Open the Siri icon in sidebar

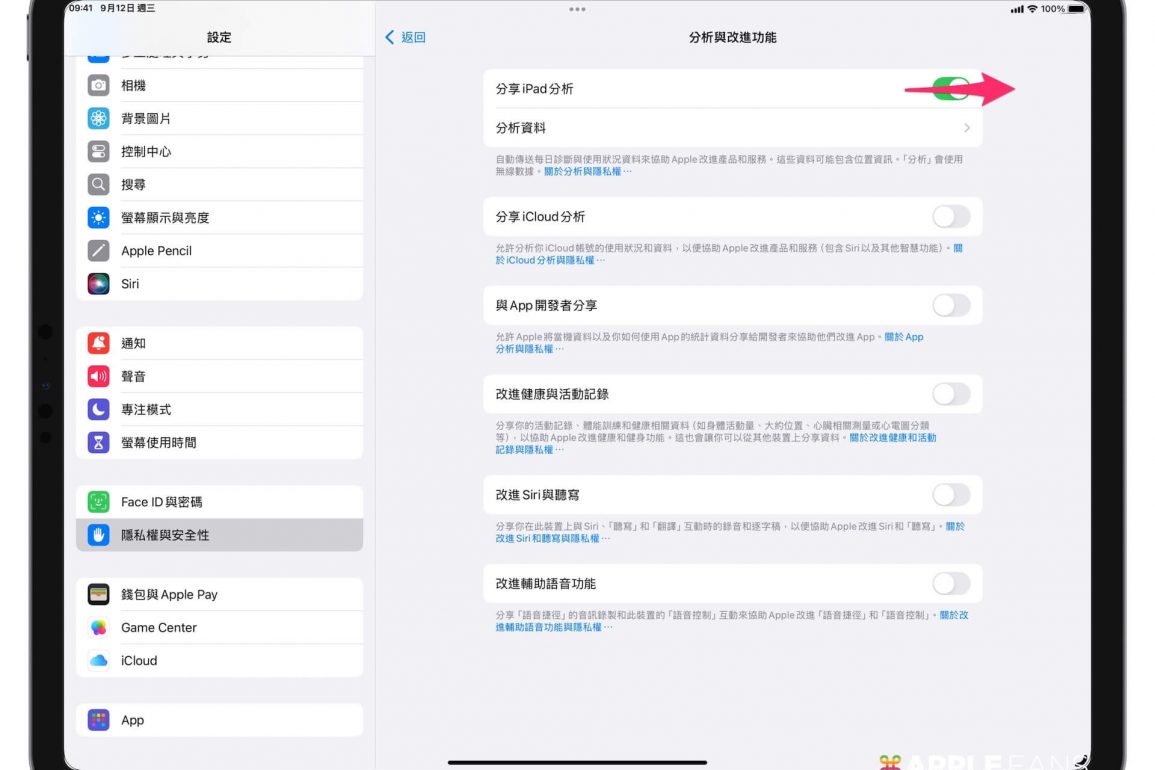tap(98, 283)
